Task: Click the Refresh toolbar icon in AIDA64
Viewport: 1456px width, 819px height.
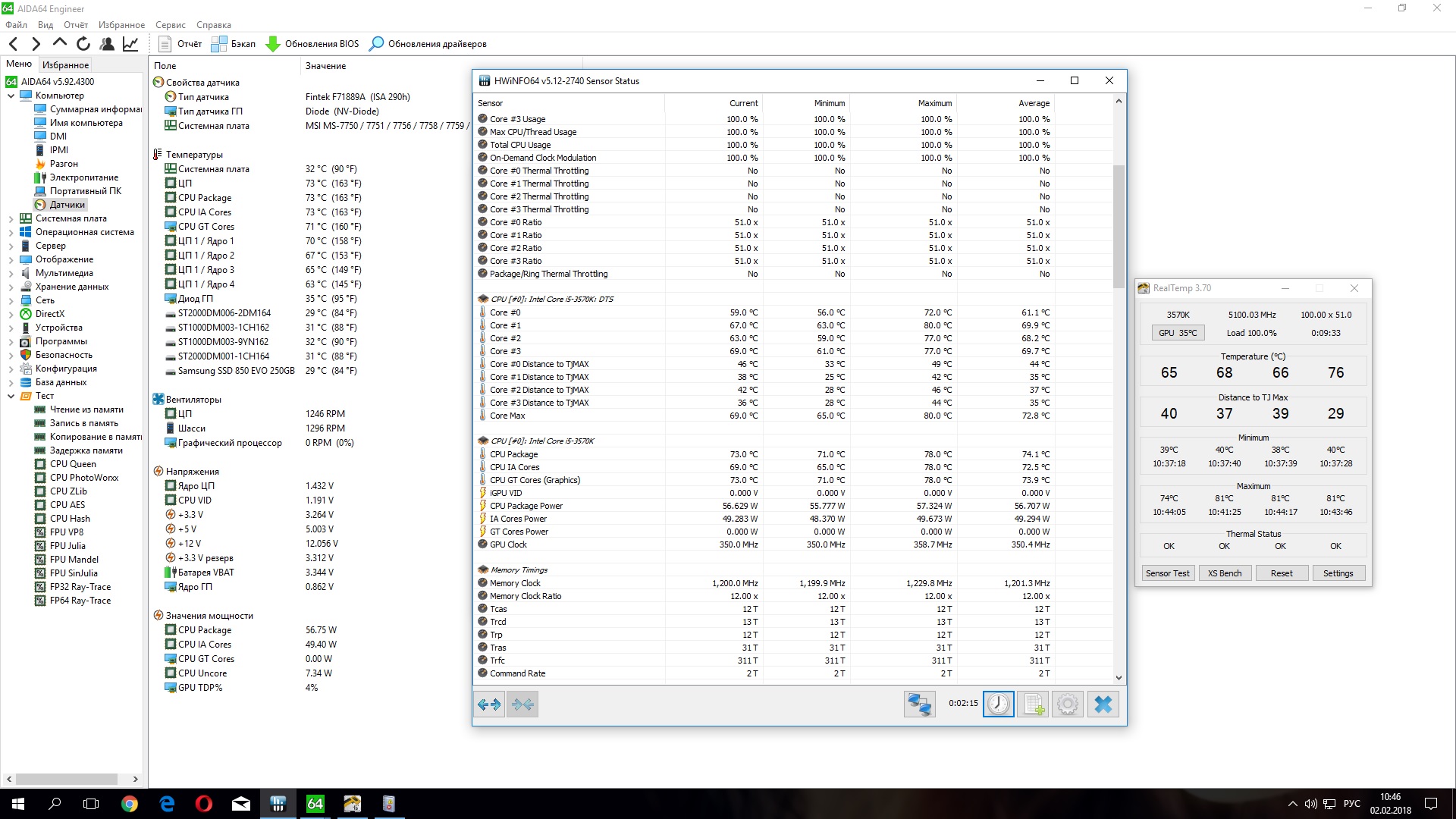Action: [x=83, y=44]
